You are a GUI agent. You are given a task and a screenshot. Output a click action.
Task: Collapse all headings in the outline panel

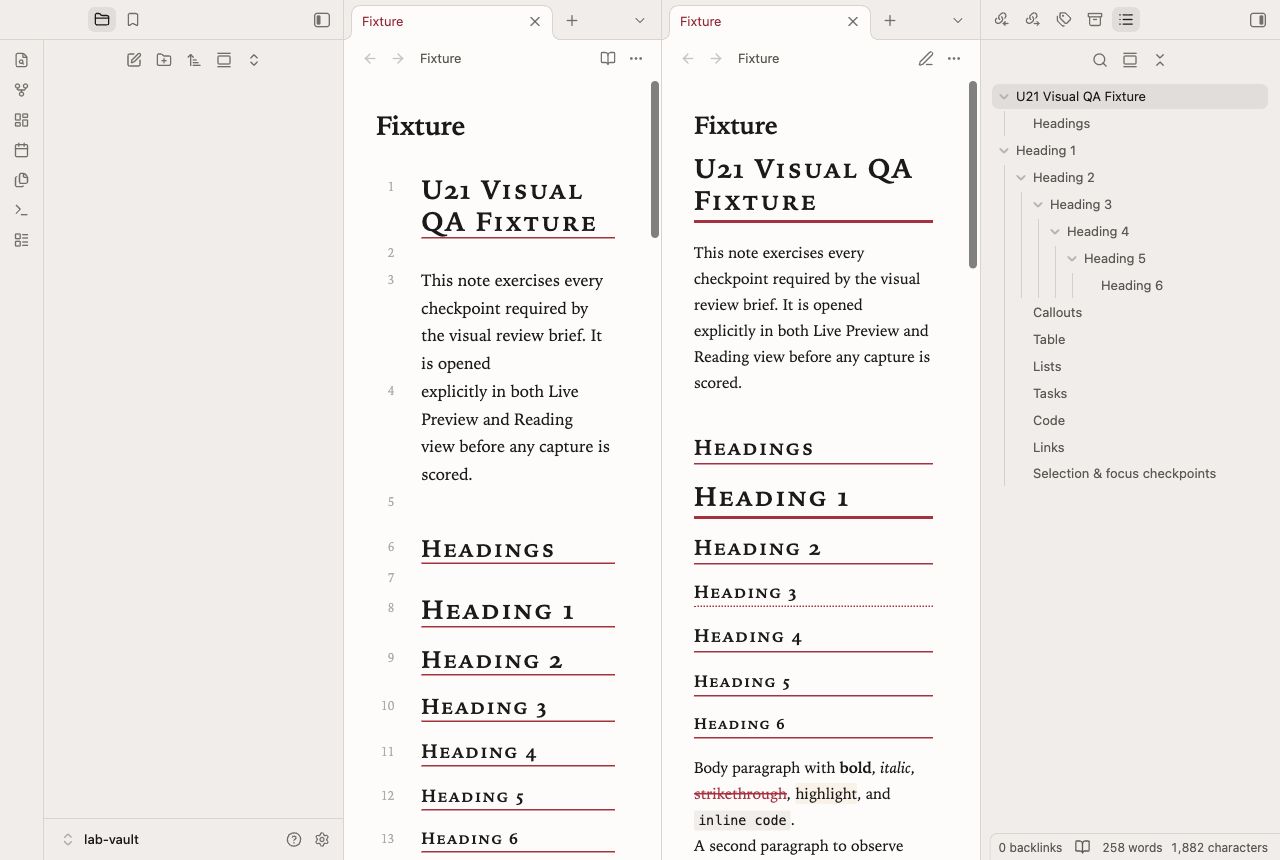point(1160,60)
